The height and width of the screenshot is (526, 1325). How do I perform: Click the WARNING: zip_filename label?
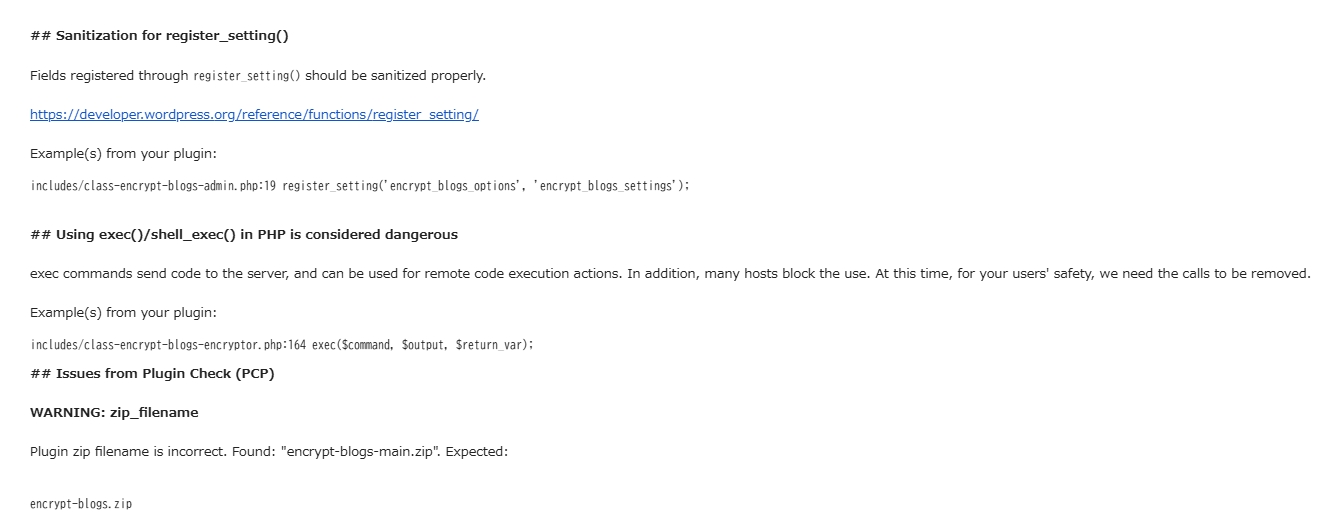point(114,413)
